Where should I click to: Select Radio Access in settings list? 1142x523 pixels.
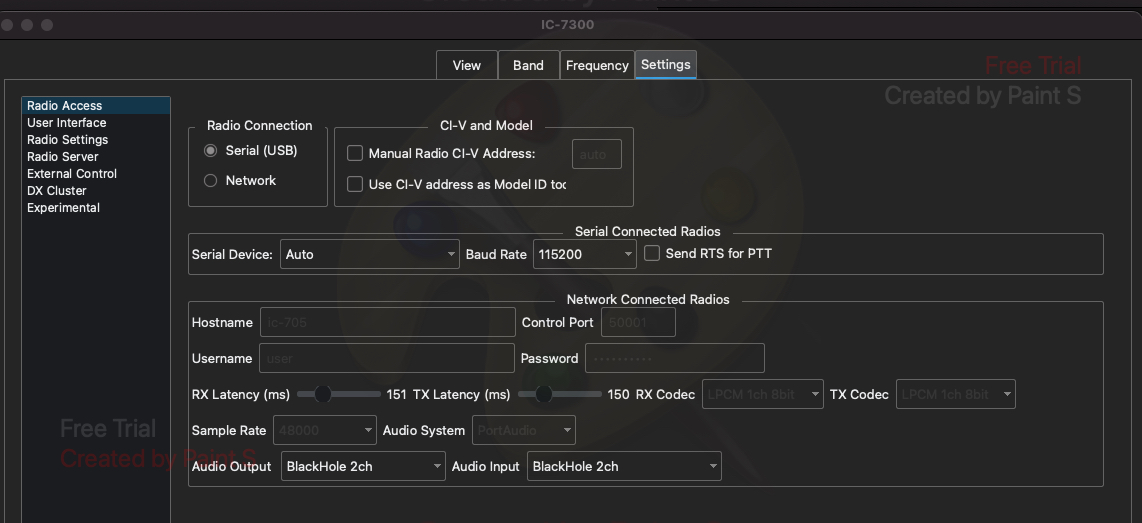[96, 106]
